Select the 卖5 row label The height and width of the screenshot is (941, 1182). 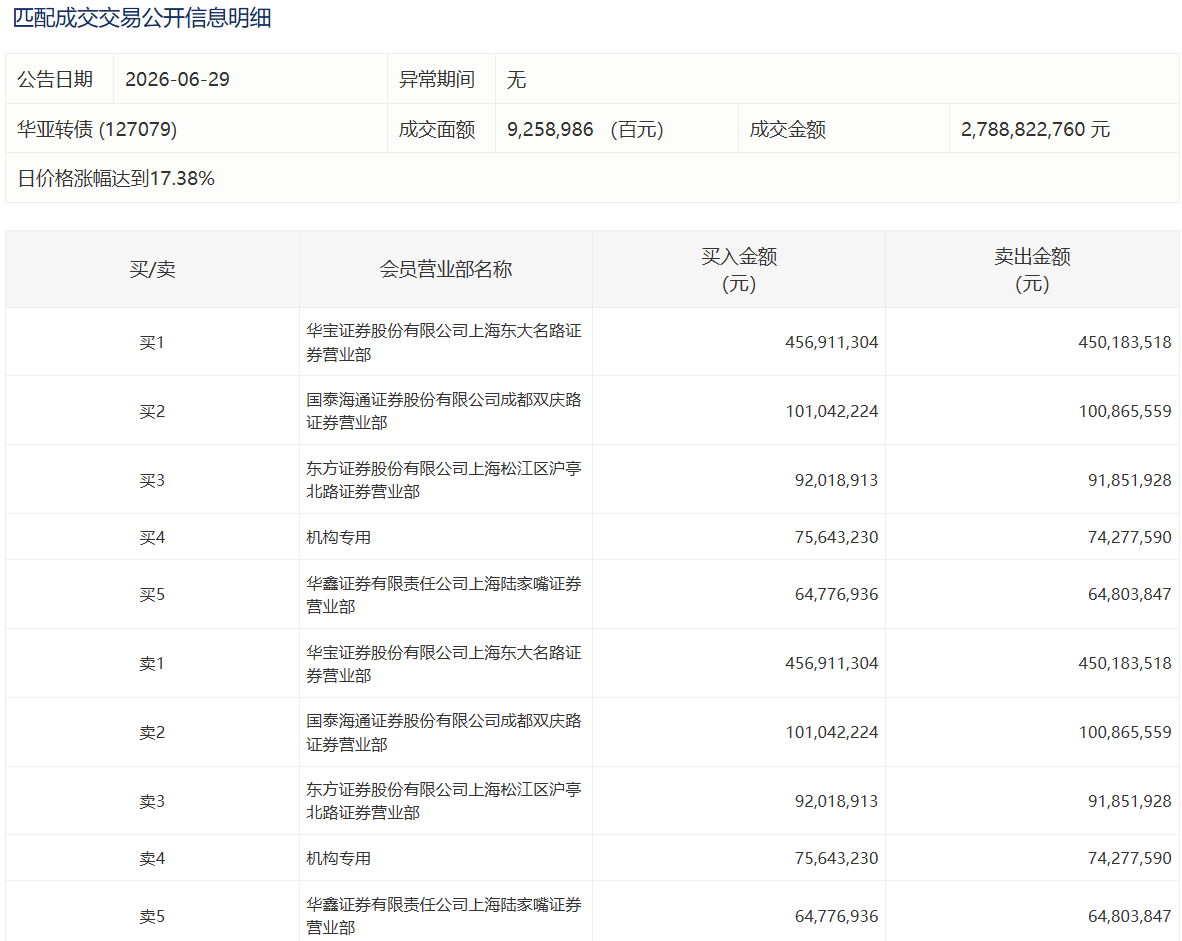click(x=152, y=917)
